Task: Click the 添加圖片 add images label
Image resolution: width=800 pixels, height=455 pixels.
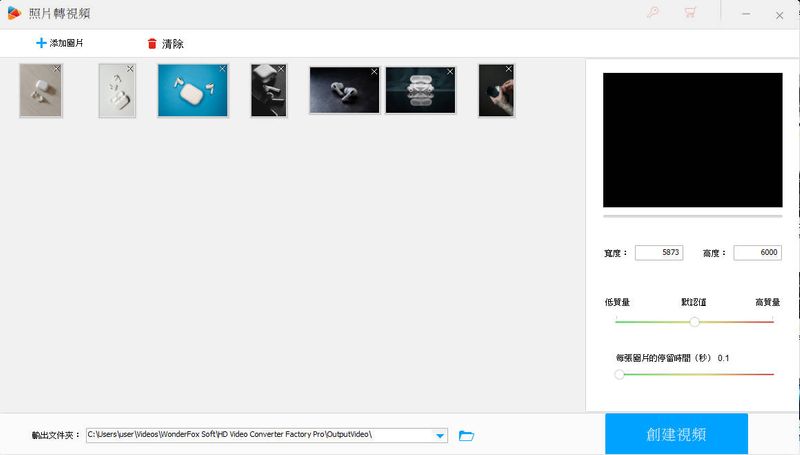Action: coord(66,43)
